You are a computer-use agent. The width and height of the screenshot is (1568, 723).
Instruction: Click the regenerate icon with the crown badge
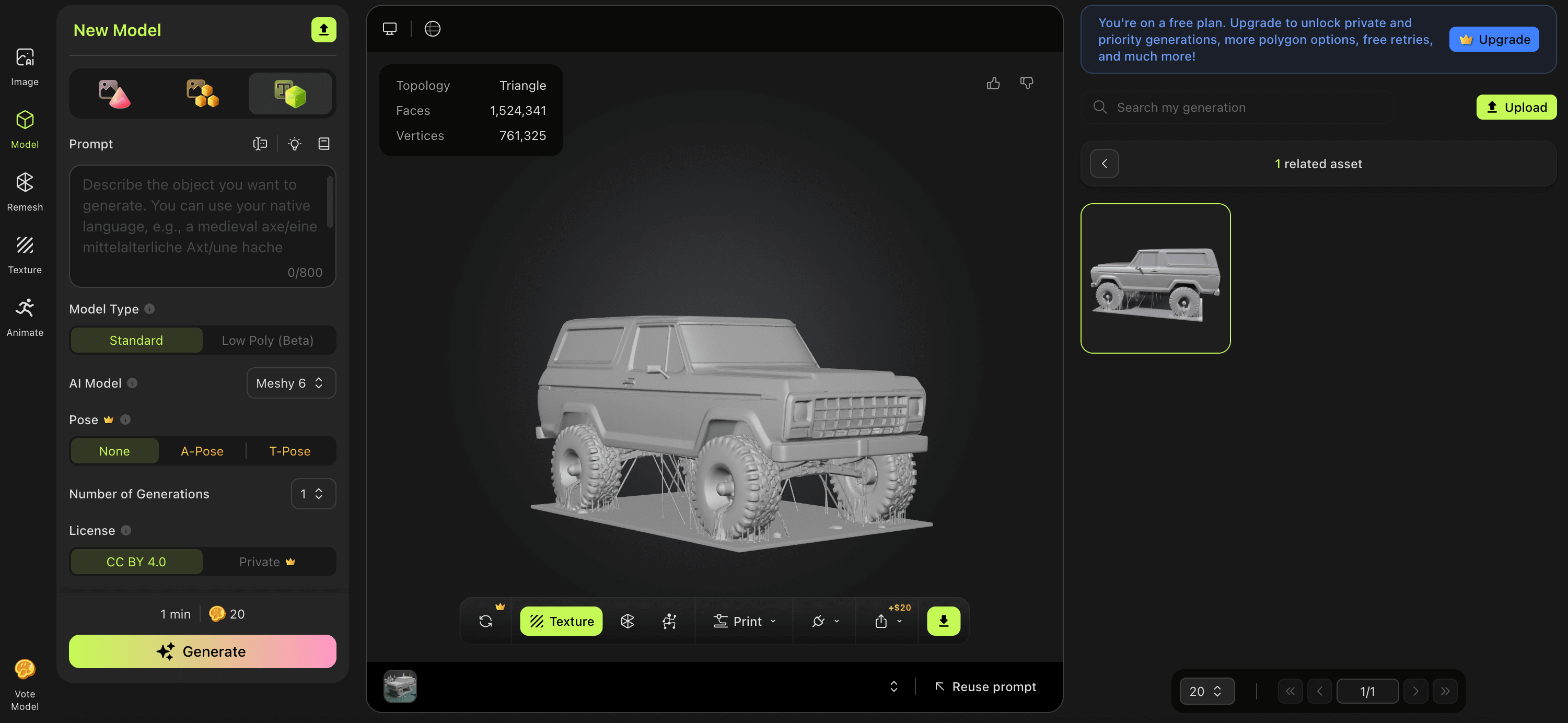485,621
